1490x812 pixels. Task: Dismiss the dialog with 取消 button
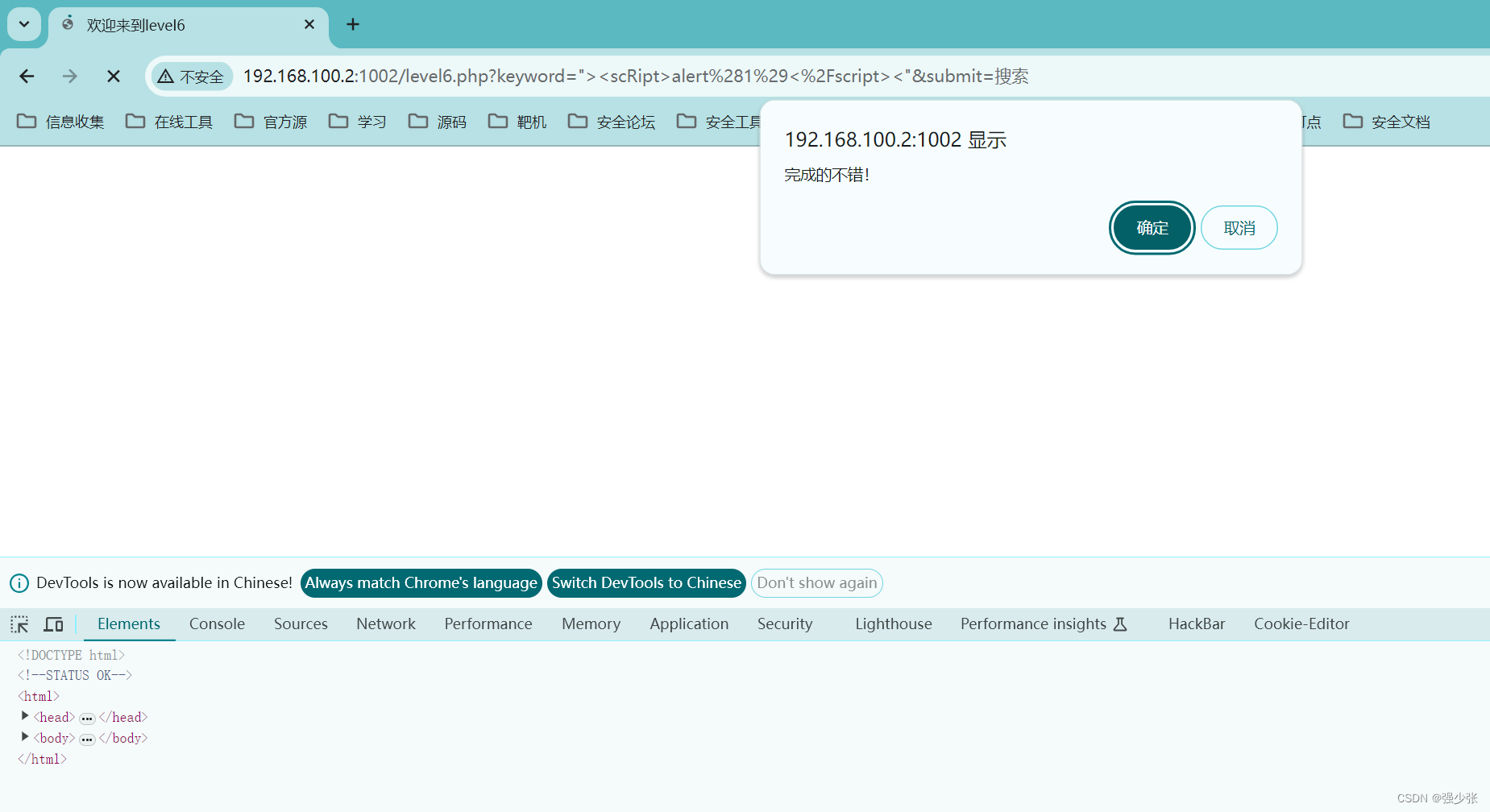tap(1239, 228)
